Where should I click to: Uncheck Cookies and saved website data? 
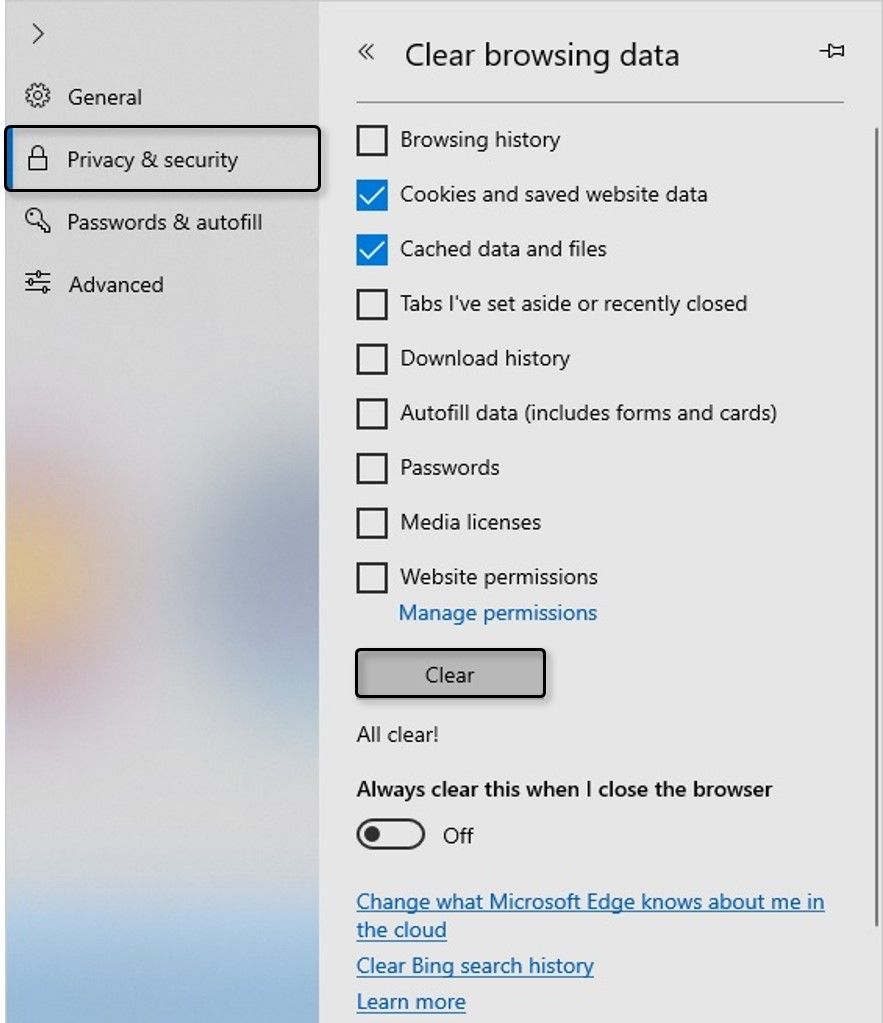coord(372,195)
